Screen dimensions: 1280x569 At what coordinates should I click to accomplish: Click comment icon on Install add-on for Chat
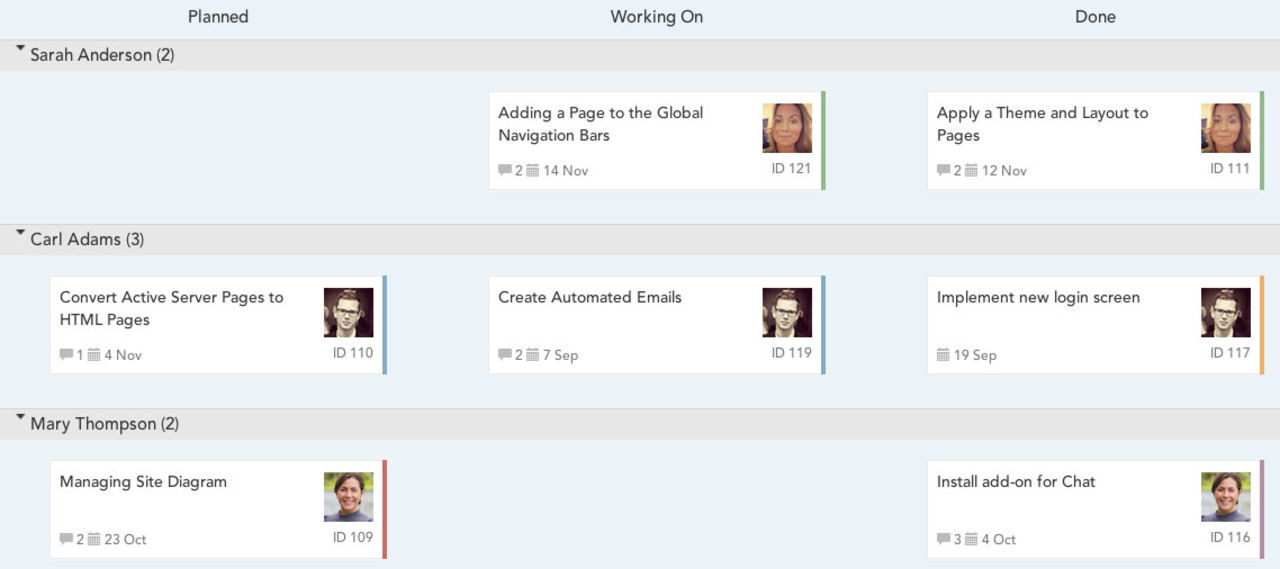point(943,540)
